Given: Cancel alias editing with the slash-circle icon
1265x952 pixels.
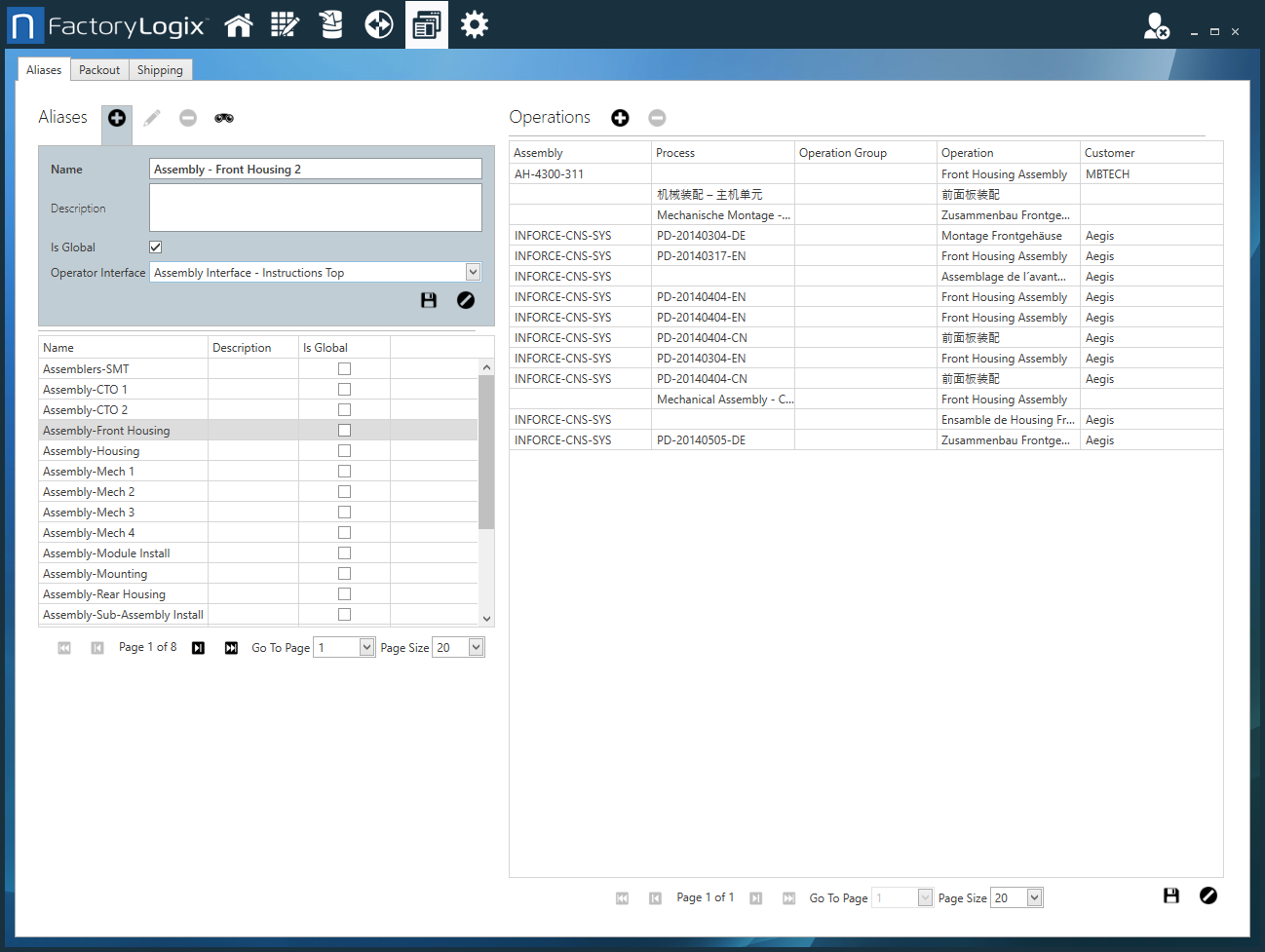Looking at the screenshot, I should click(466, 300).
